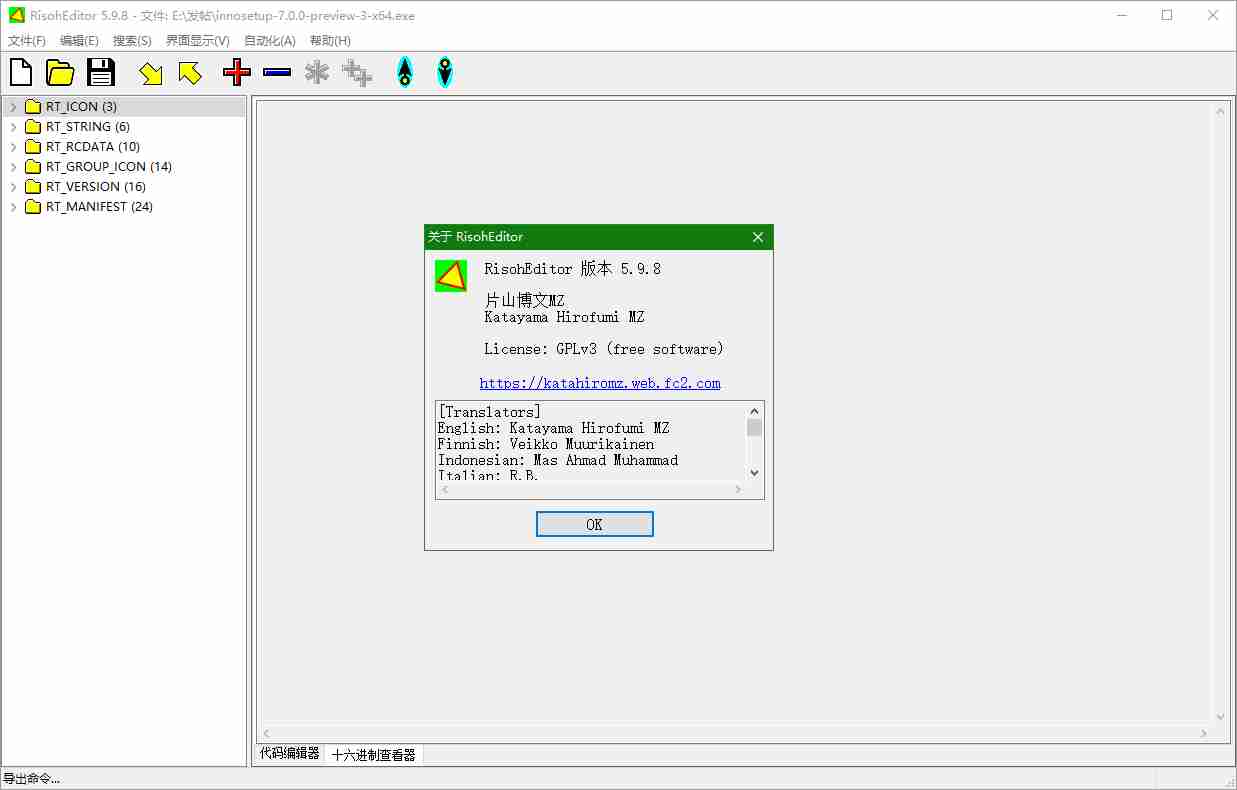Open the 界面显示(V) menu
The image size is (1237, 790).
(197, 41)
